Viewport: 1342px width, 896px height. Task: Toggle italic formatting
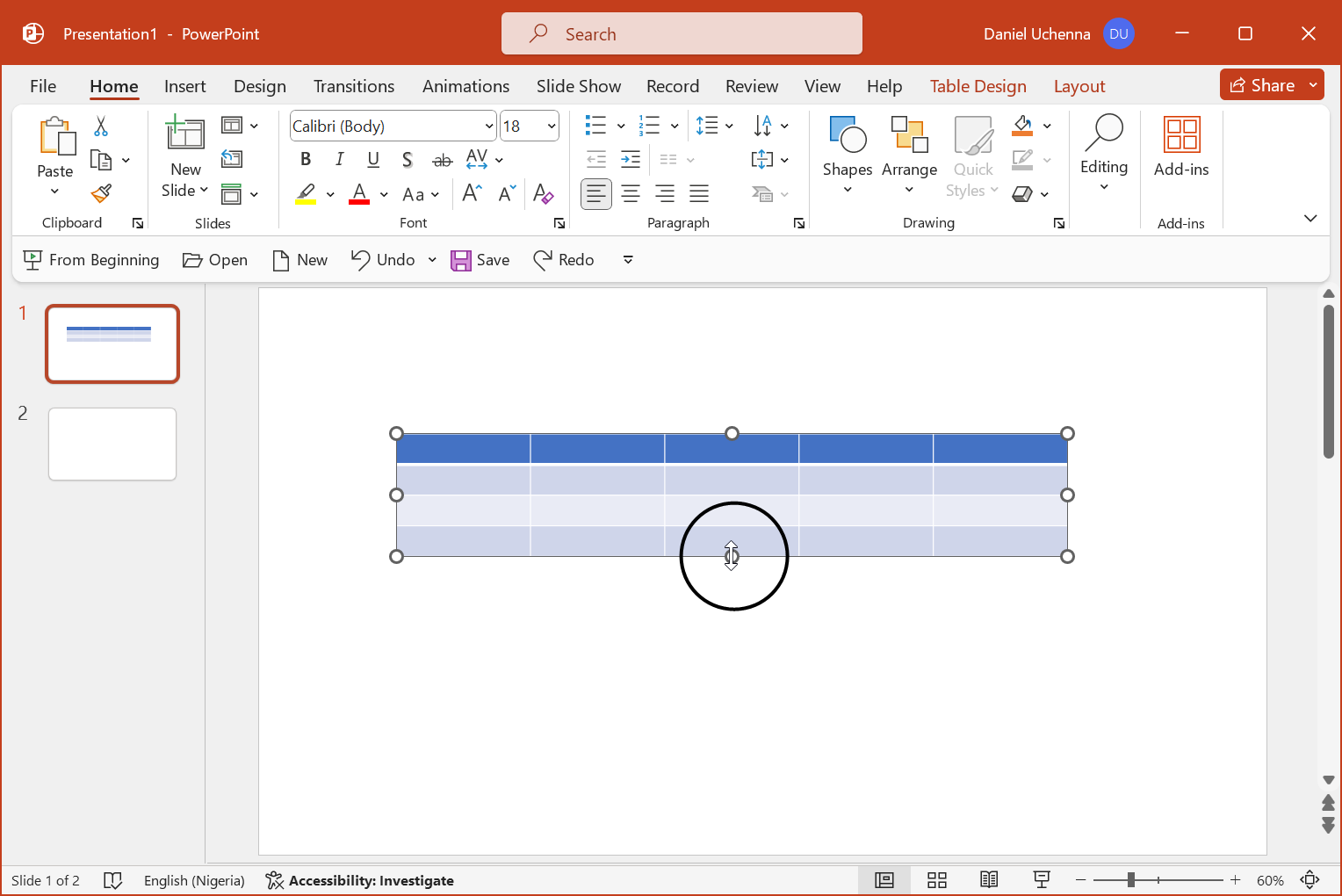tap(339, 159)
